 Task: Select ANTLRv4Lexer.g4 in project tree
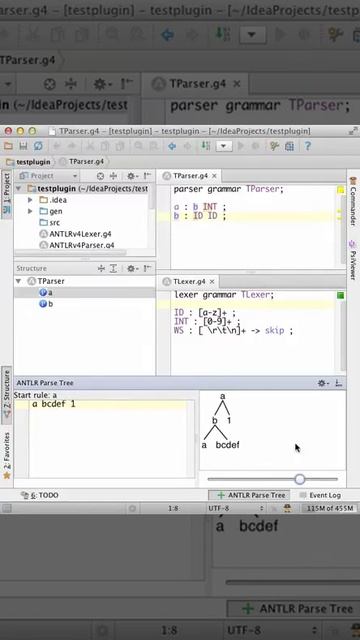[75, 234]
